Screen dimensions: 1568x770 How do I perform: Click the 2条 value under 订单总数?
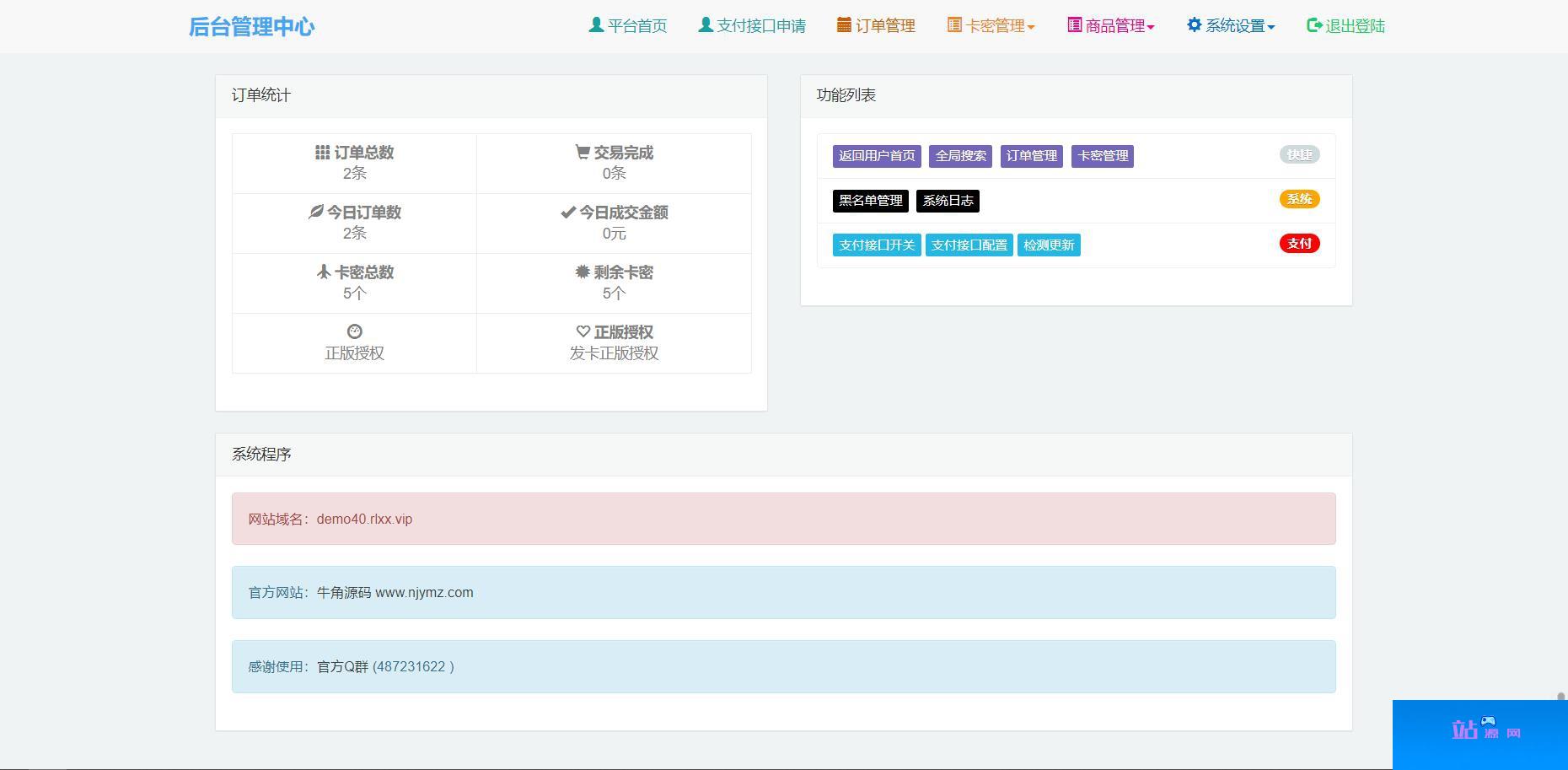click(x=355, y=174)
